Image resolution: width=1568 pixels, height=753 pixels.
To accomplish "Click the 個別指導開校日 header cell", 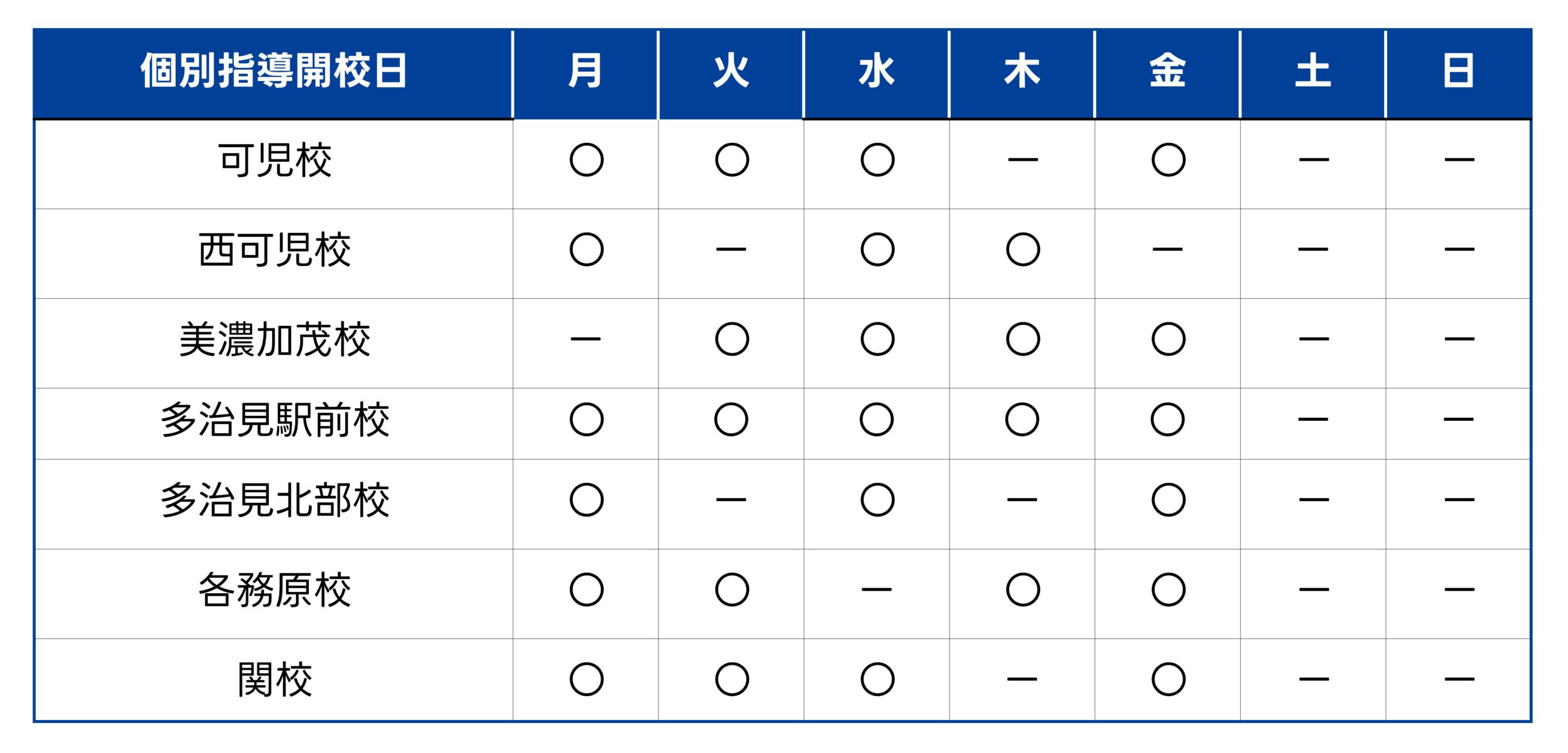I will click(x=274, y=71).
